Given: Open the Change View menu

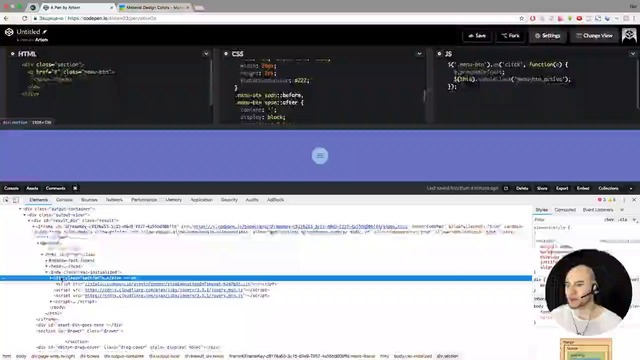Looking at the screenshot, I should [x=594, y=36].
